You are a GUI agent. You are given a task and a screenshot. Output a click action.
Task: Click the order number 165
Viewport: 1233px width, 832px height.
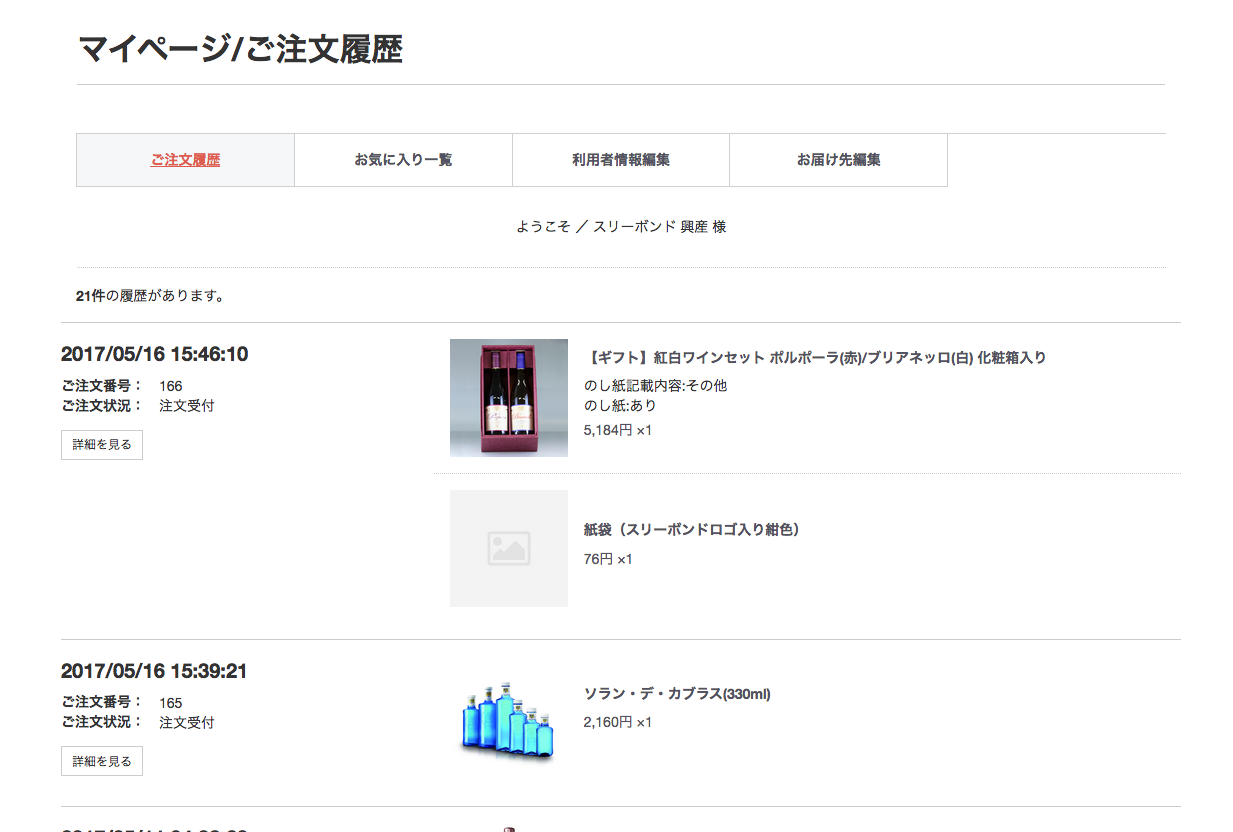tap(171, 703)
